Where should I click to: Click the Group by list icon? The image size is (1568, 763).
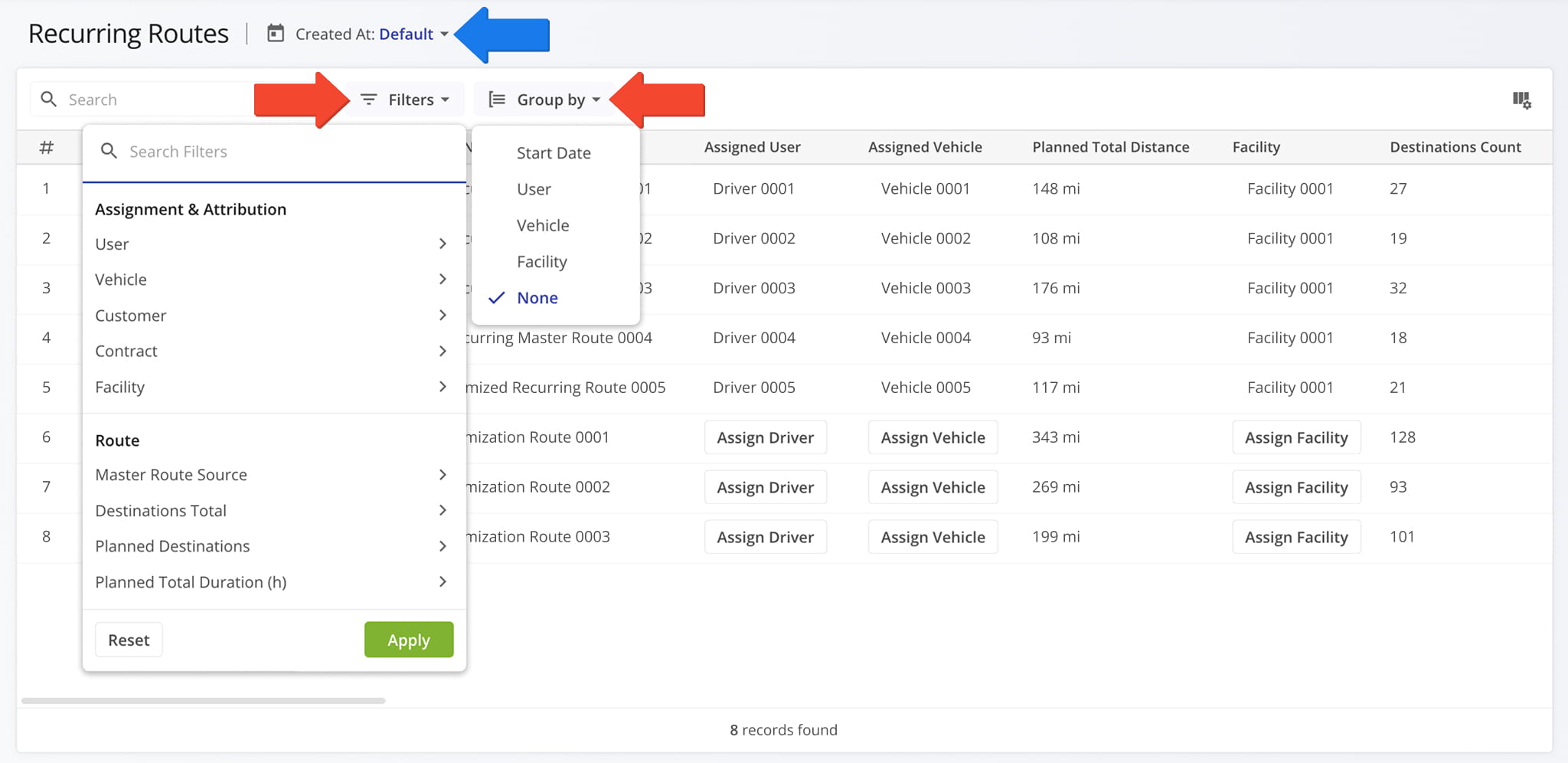point(497,100)
